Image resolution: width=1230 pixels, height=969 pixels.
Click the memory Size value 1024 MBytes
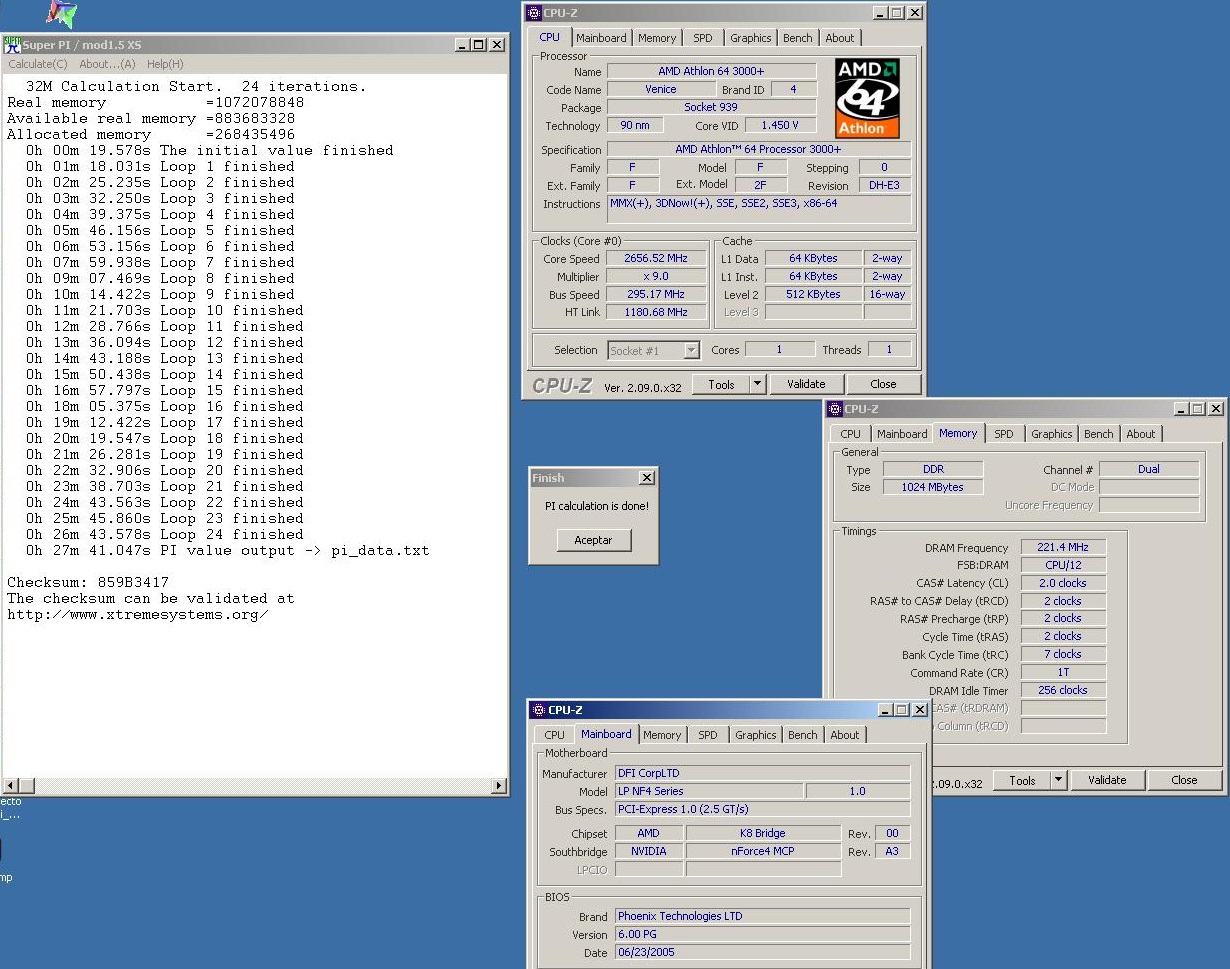(933, 487)
